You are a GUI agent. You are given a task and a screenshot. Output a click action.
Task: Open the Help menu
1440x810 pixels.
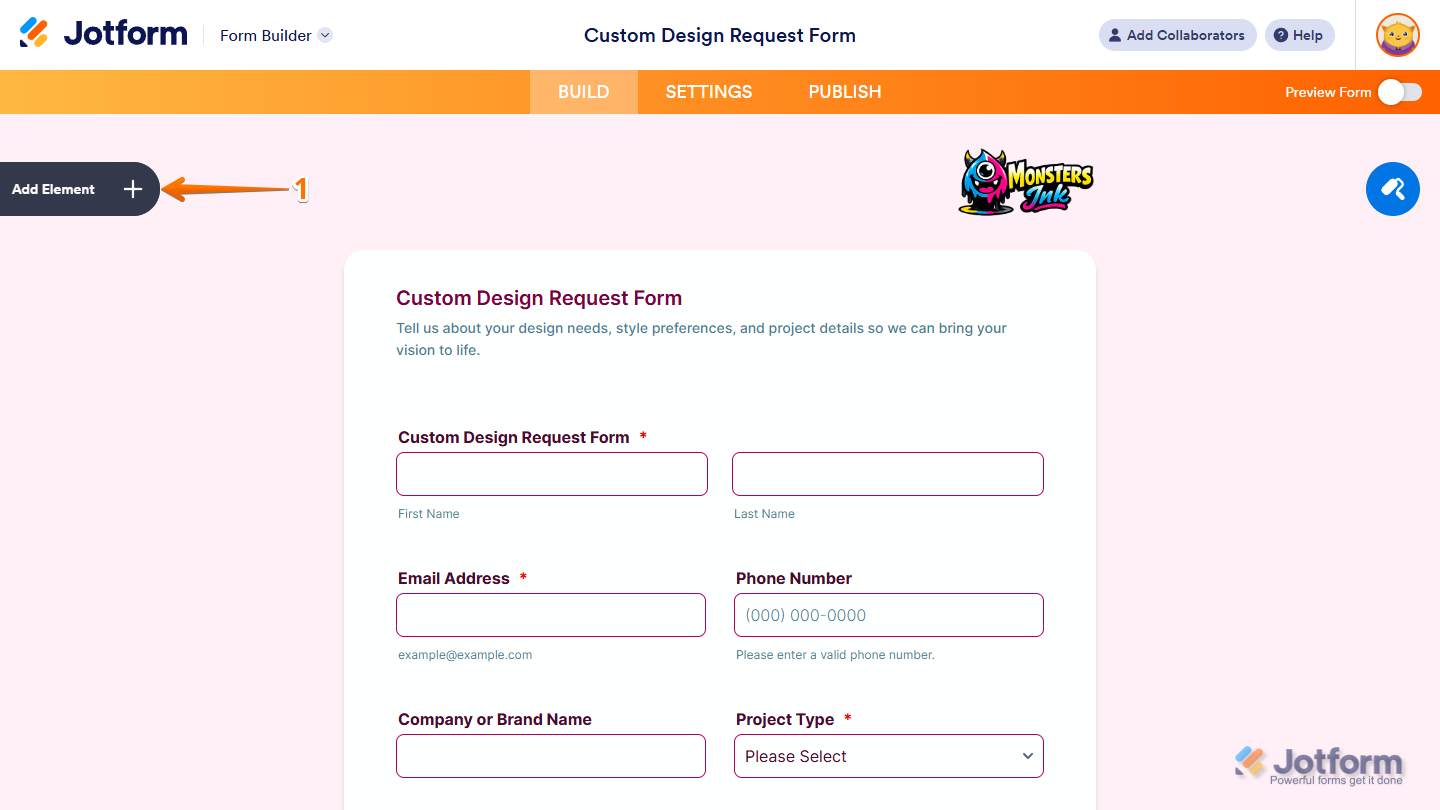1299,35
